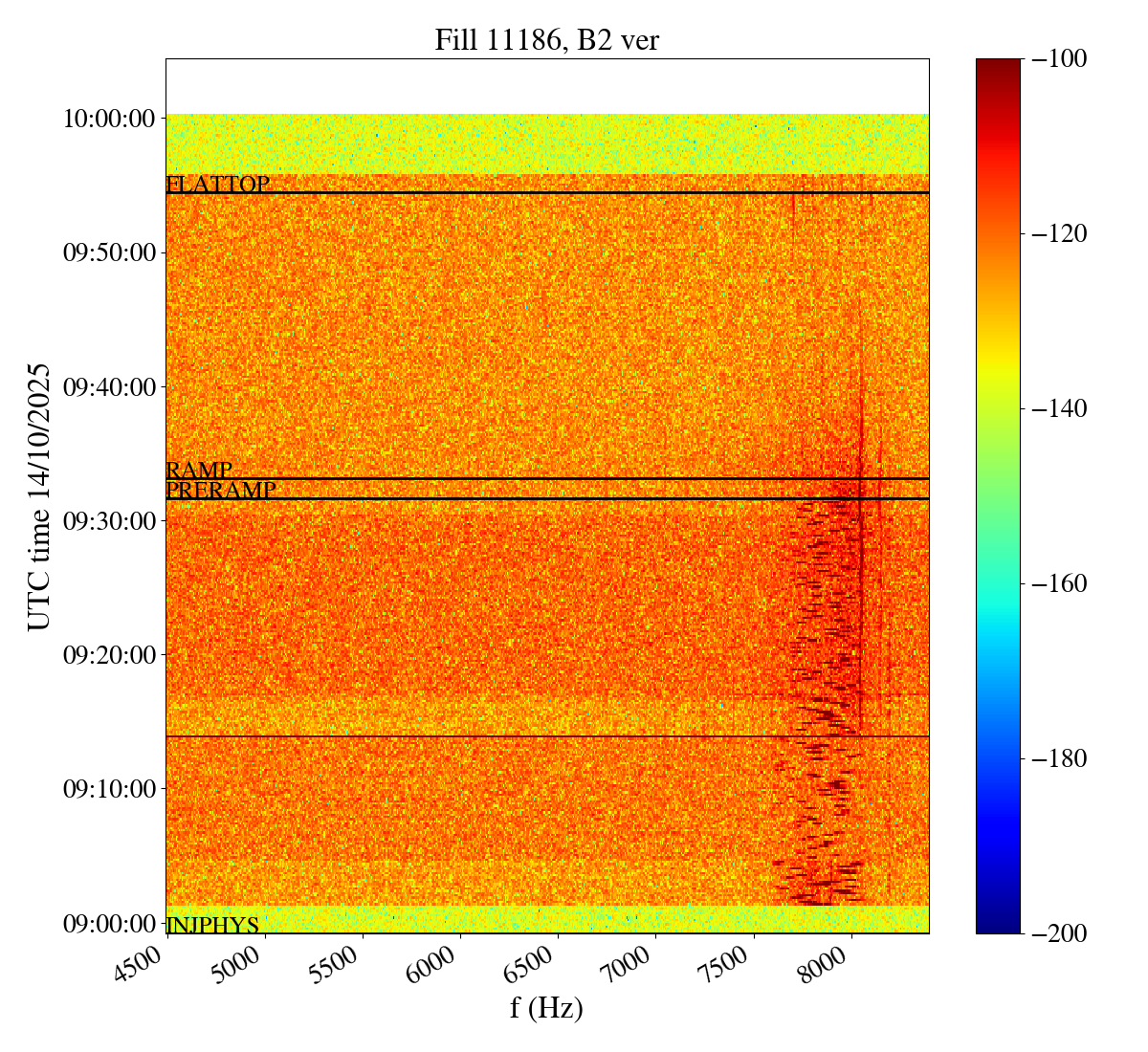Select the FLATTOP phase label
Image resolution: width=1148 pixels, height=1052 pixels.
click(217, 185)
